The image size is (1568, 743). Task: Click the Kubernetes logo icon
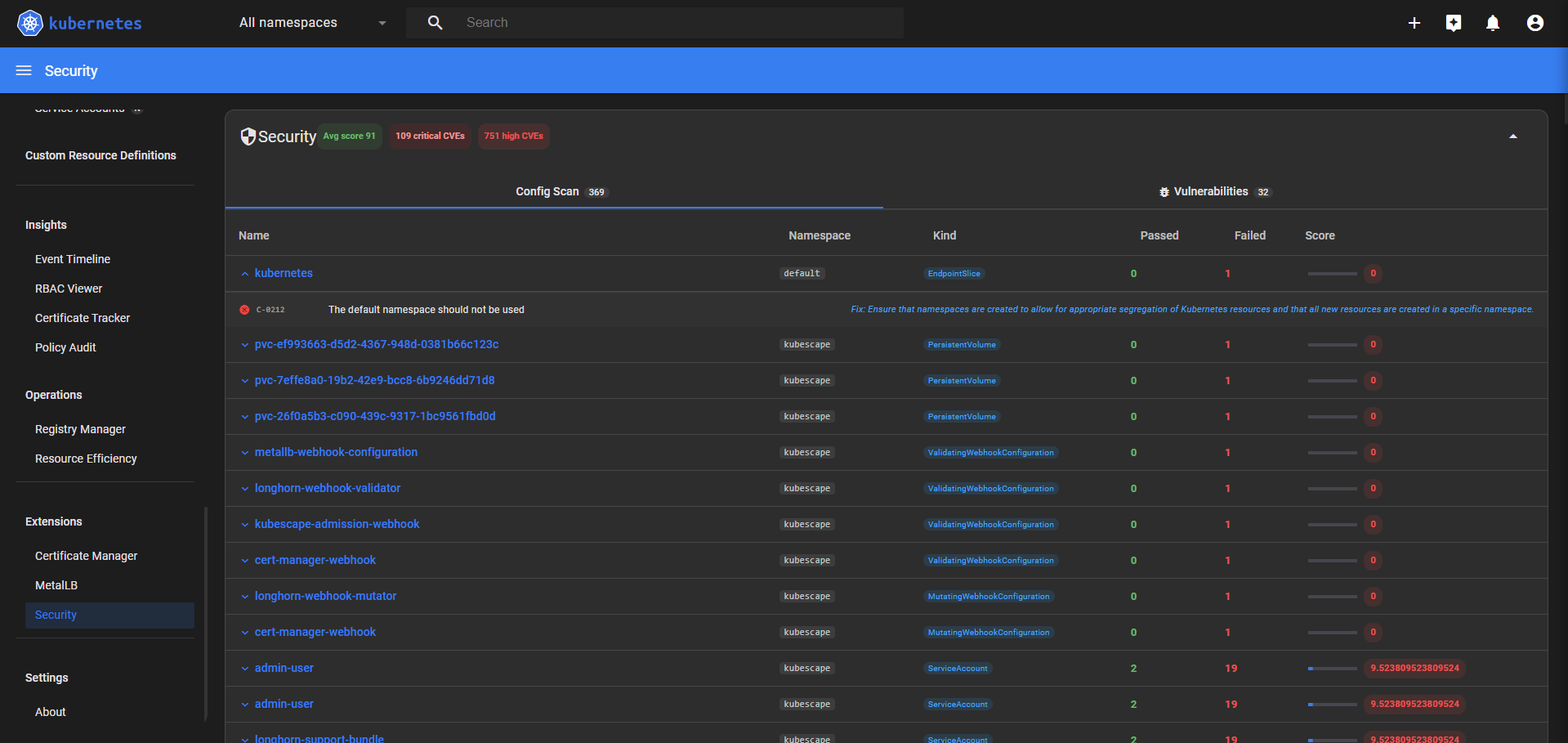pyautogui.click(x=30, y=23)
